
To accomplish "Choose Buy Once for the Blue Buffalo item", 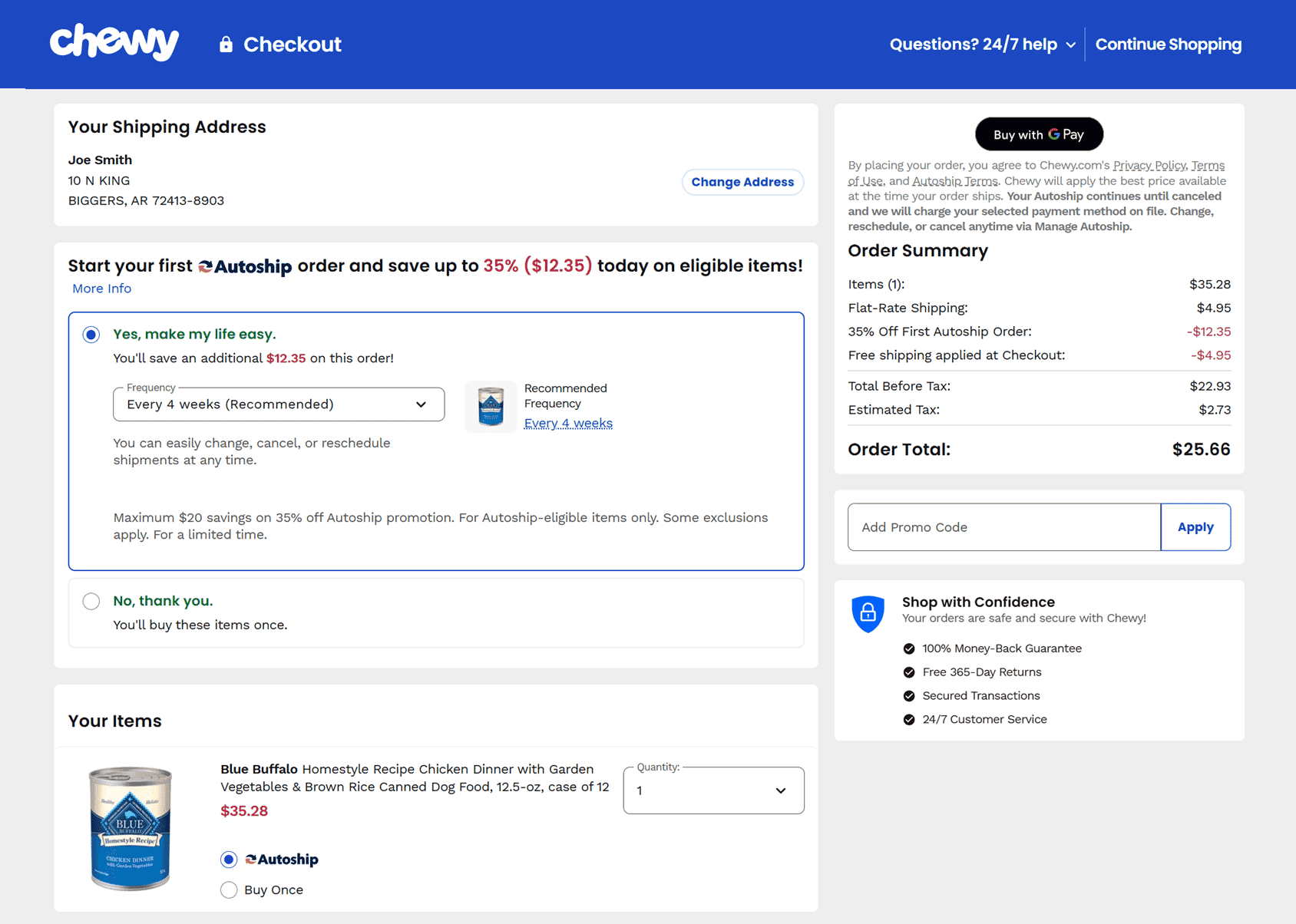I will [229, 890].
